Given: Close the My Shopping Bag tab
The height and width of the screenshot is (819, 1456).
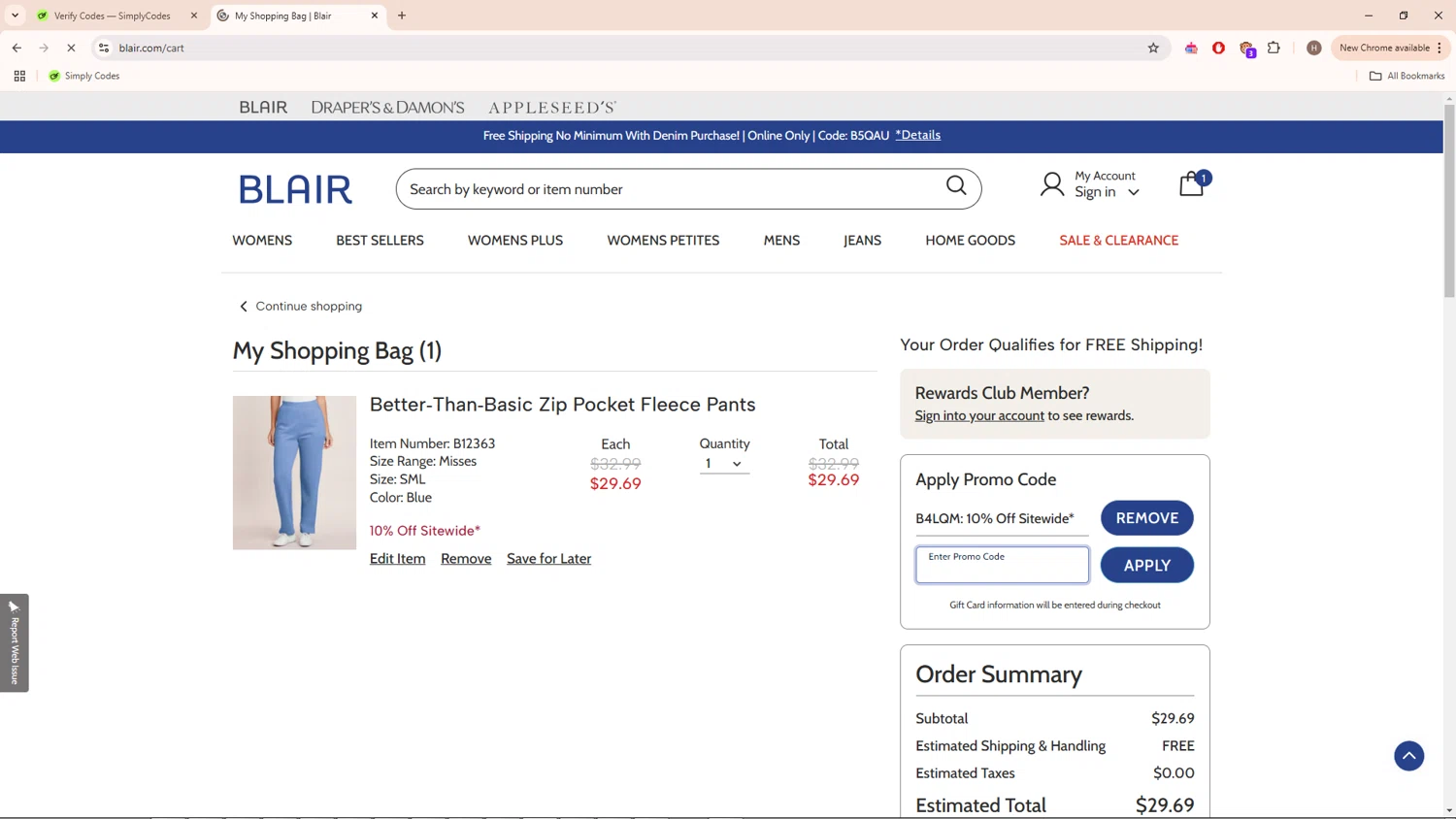Looking at the screenshot, I should click(375, 16).
